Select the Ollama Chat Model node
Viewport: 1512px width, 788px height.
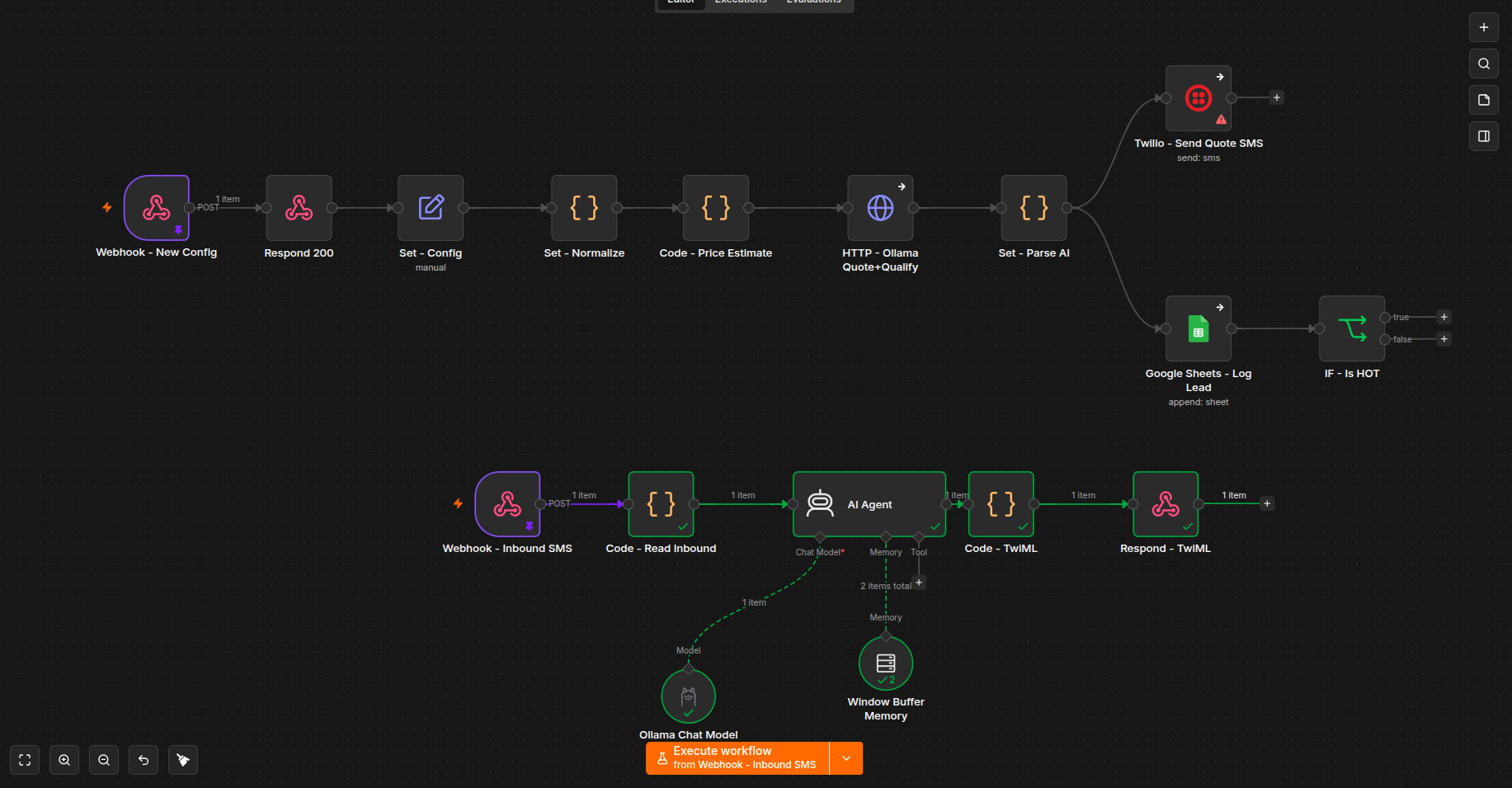coord(688,696)
